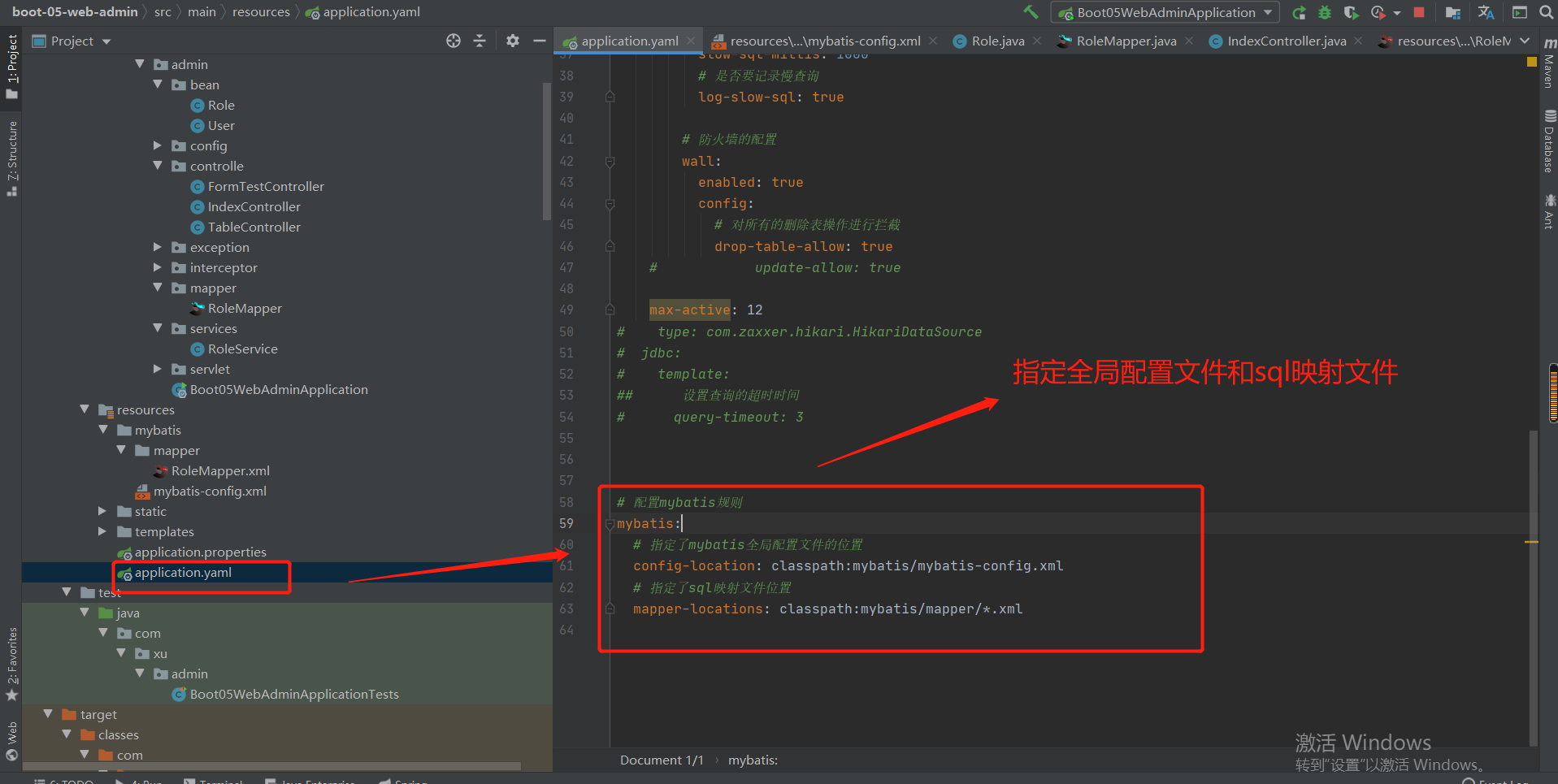Click the Project panel horizontal scrollbar

pos(271,765)
